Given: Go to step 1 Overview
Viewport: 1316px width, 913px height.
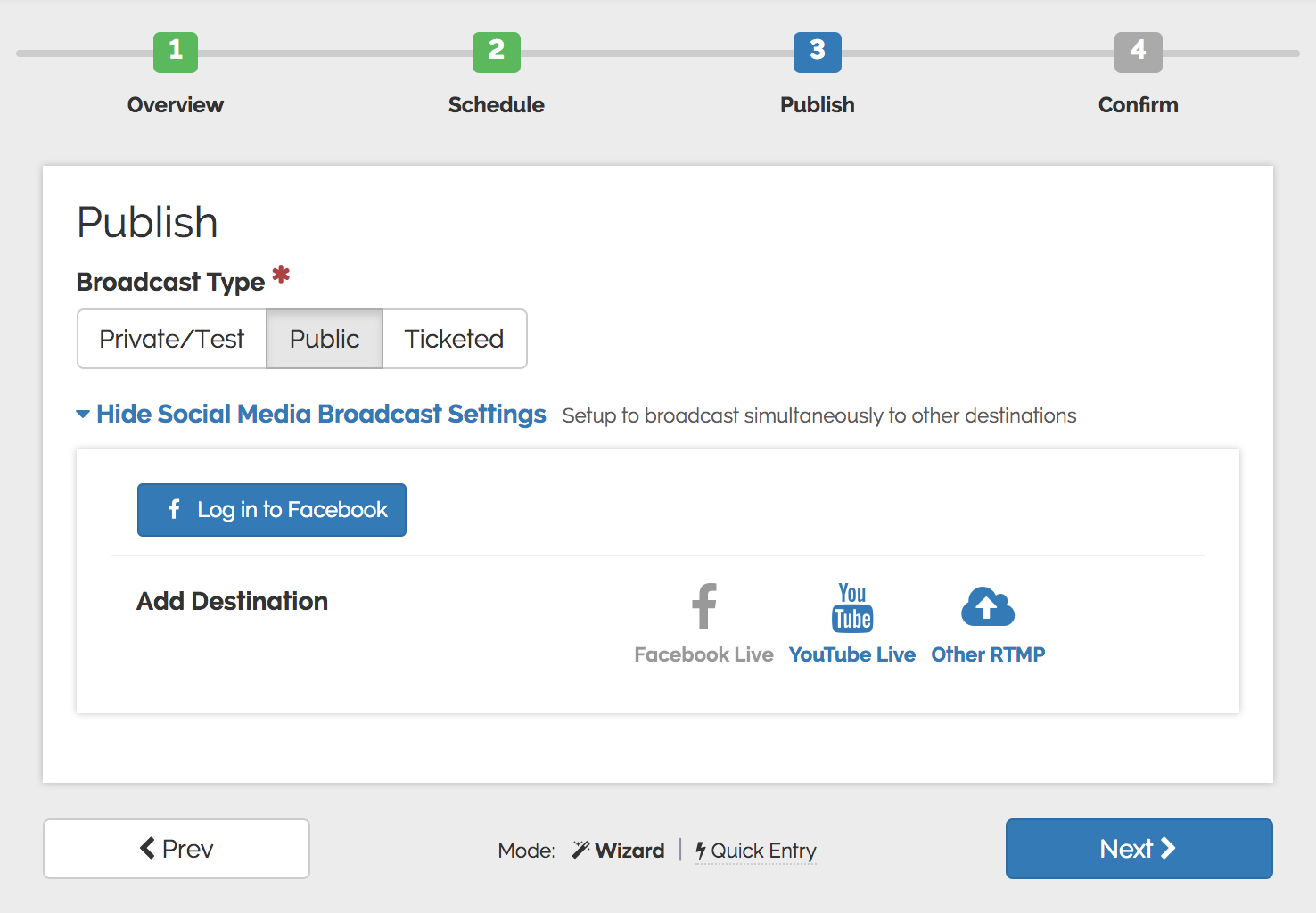Looking at the screenshot, I should click(x=176, y=53).
